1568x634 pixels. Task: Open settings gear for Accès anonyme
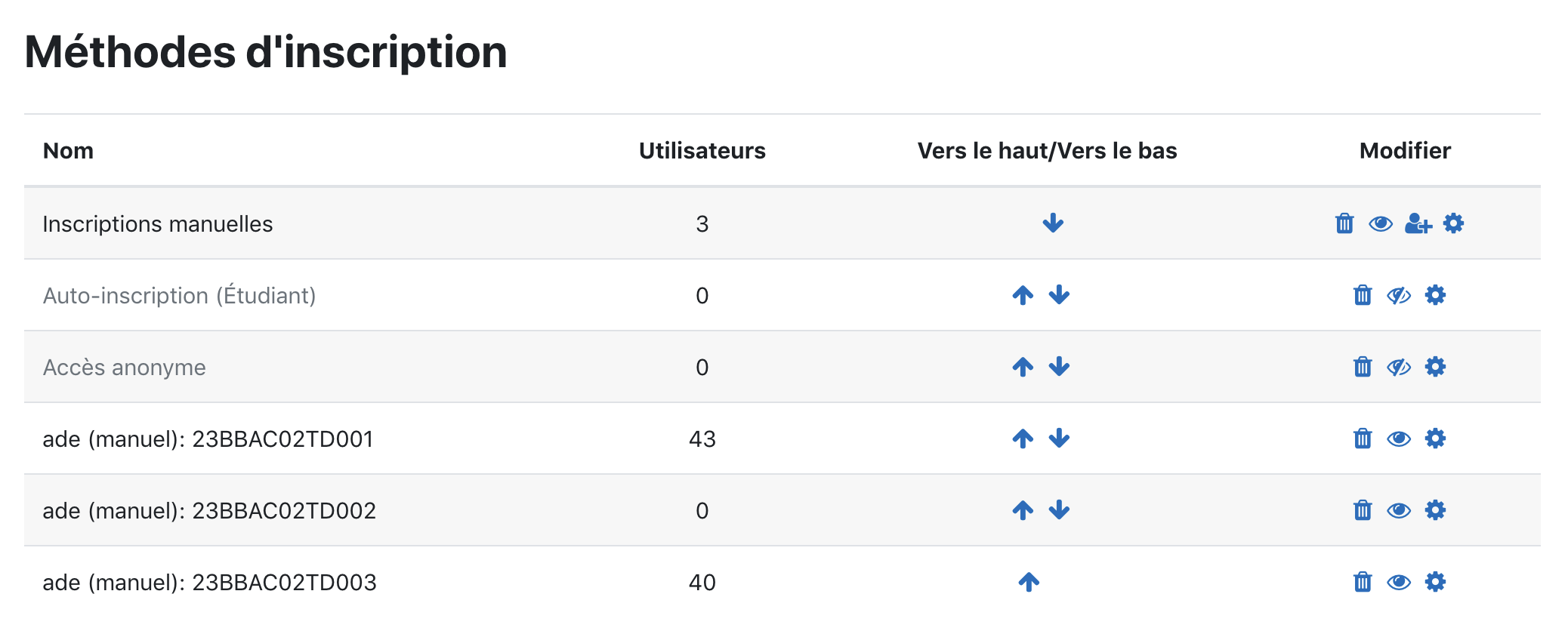pos(1435,367)
